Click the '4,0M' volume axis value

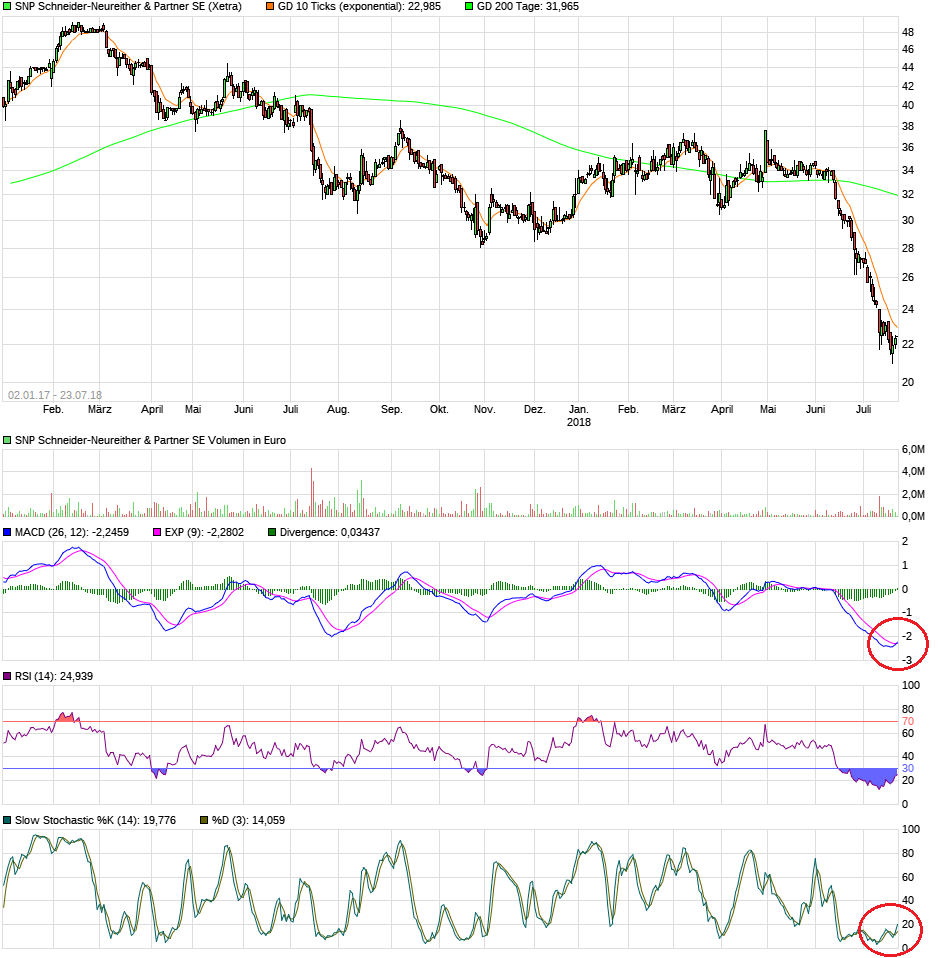coord(913,472)
